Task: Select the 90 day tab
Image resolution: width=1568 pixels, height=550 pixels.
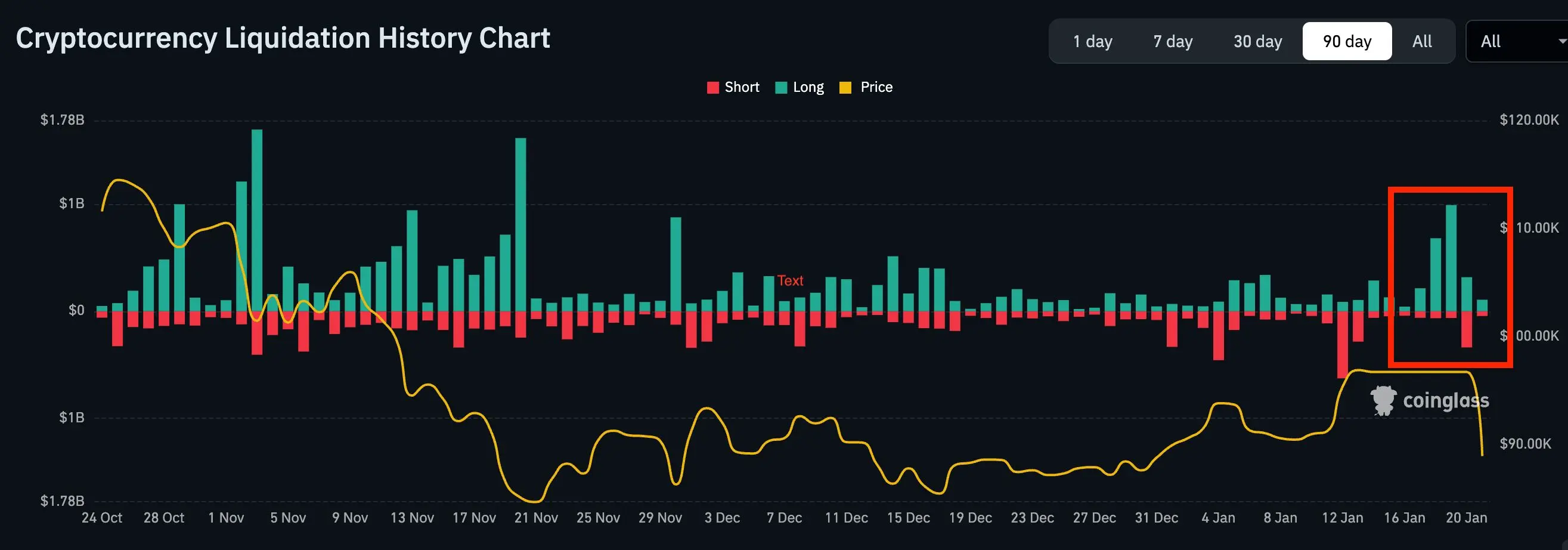Action: [x=1346, y=41]
